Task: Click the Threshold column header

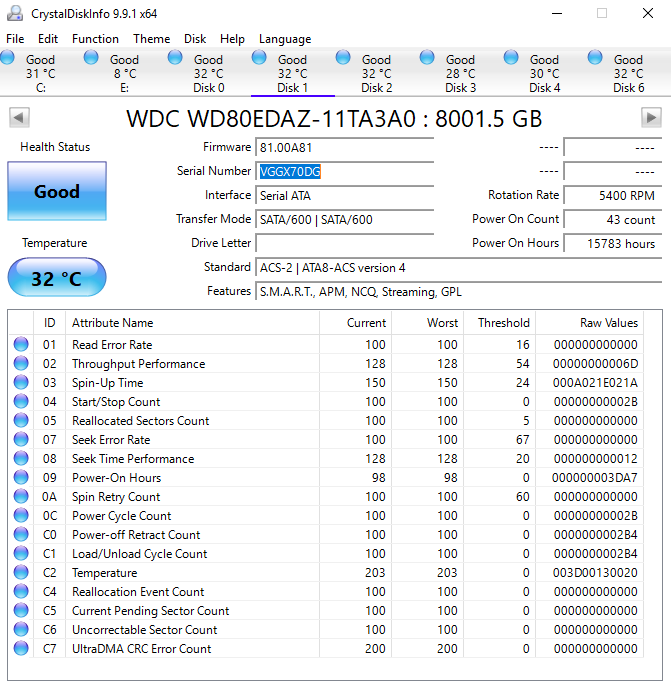Action: (500, 323)
